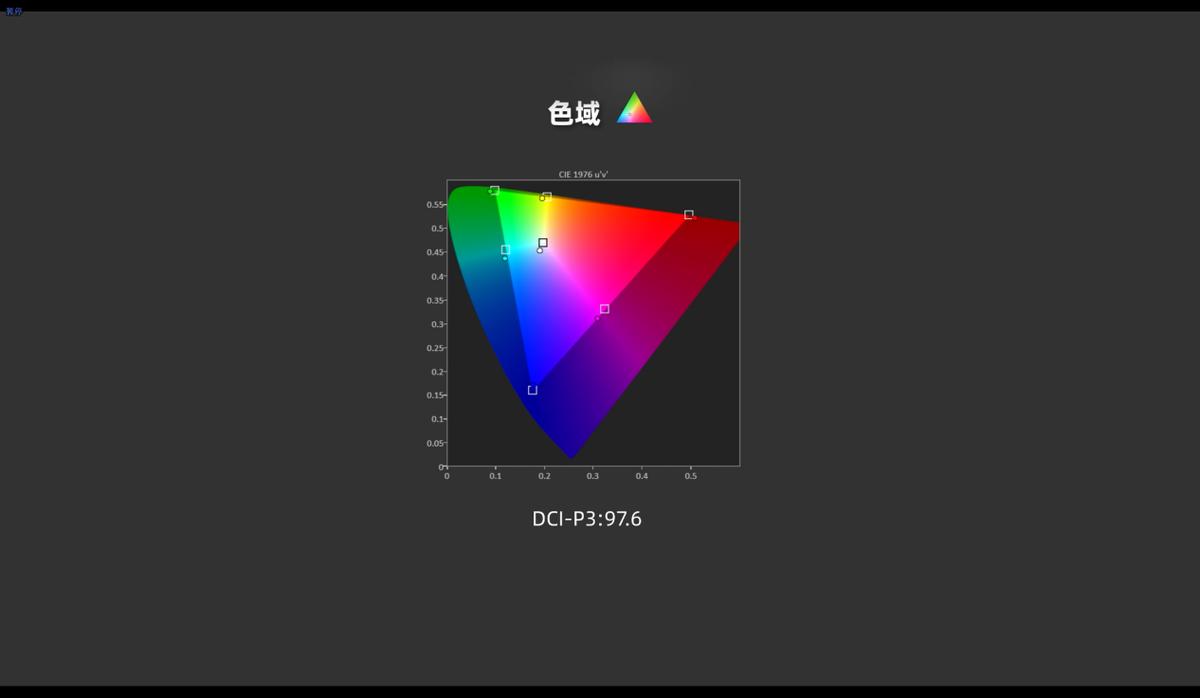Image resolution: width=1200 pixels, height=698 pixels.
Task: Click the DCI-P3:97.6 result text
Action: 587,518
